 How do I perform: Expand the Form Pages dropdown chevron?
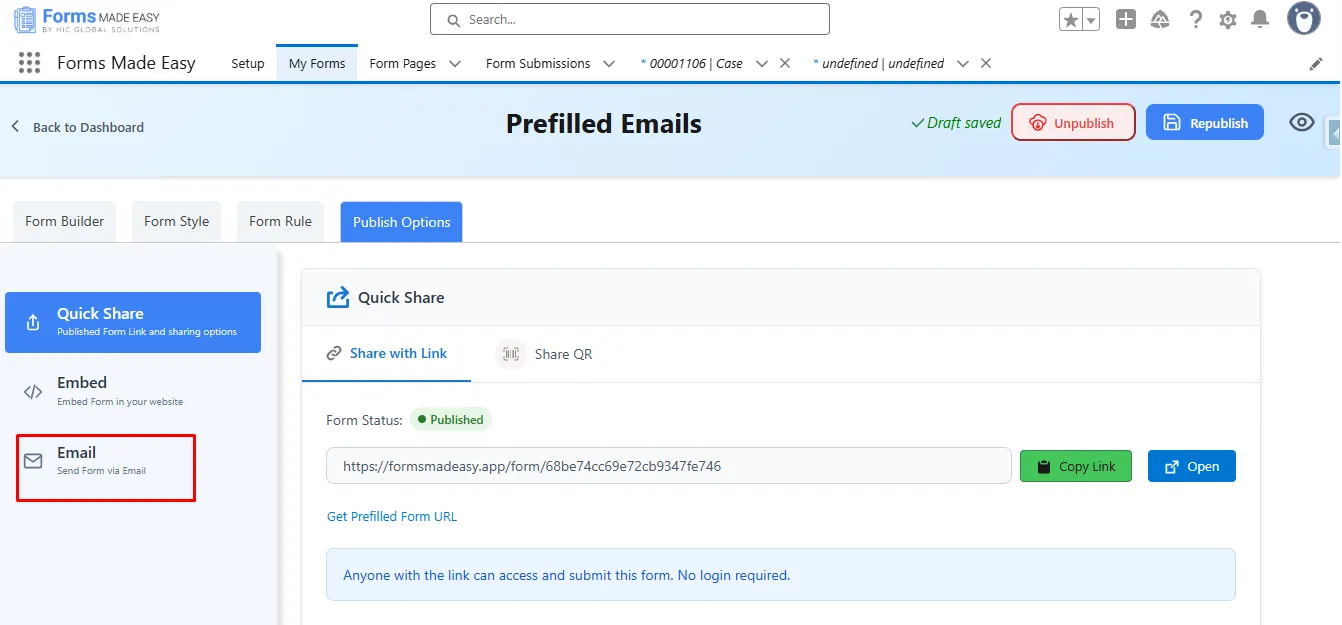455,63
